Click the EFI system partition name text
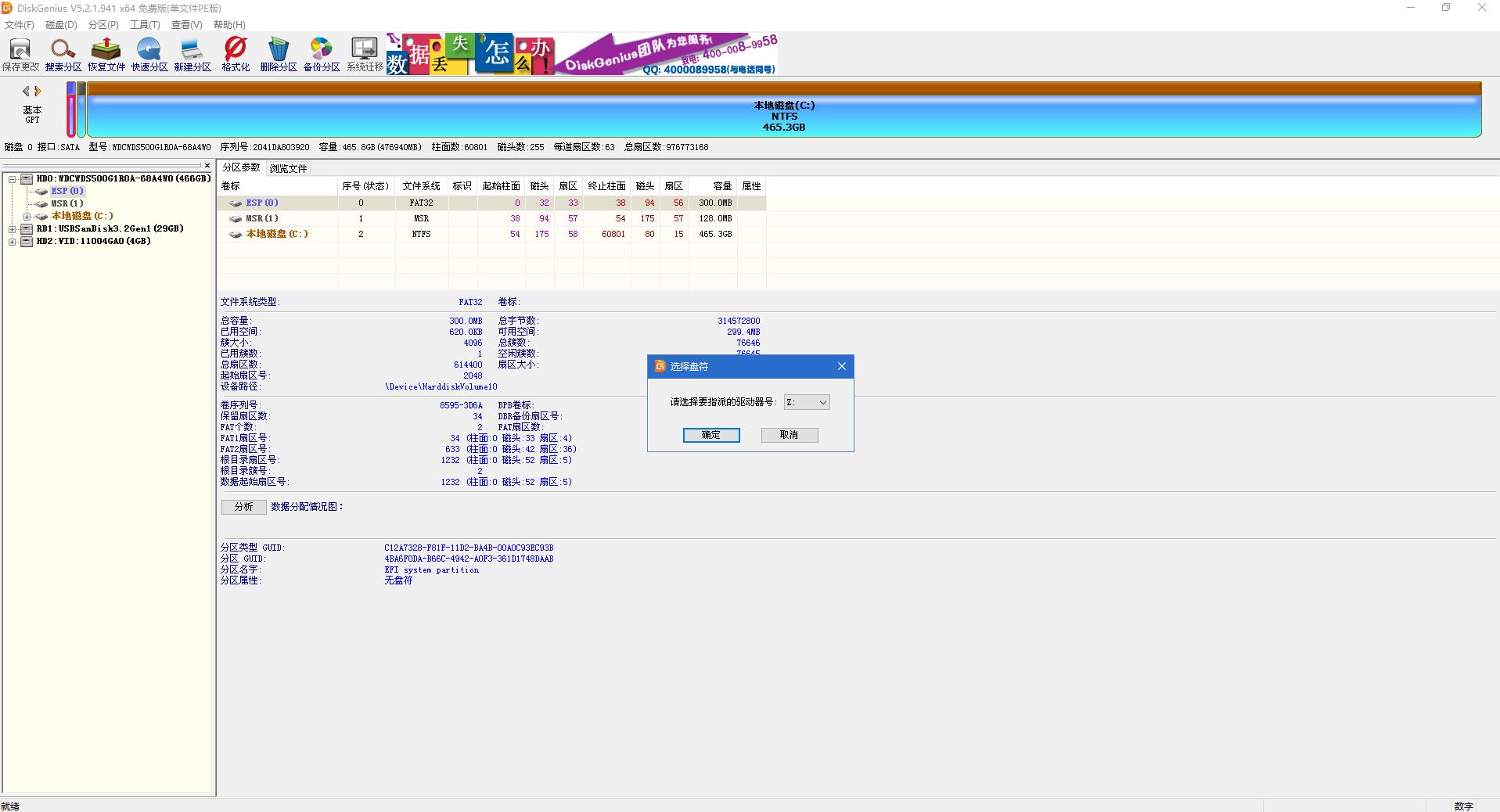This screenshot has width=1500, height=812. [432, 570]
